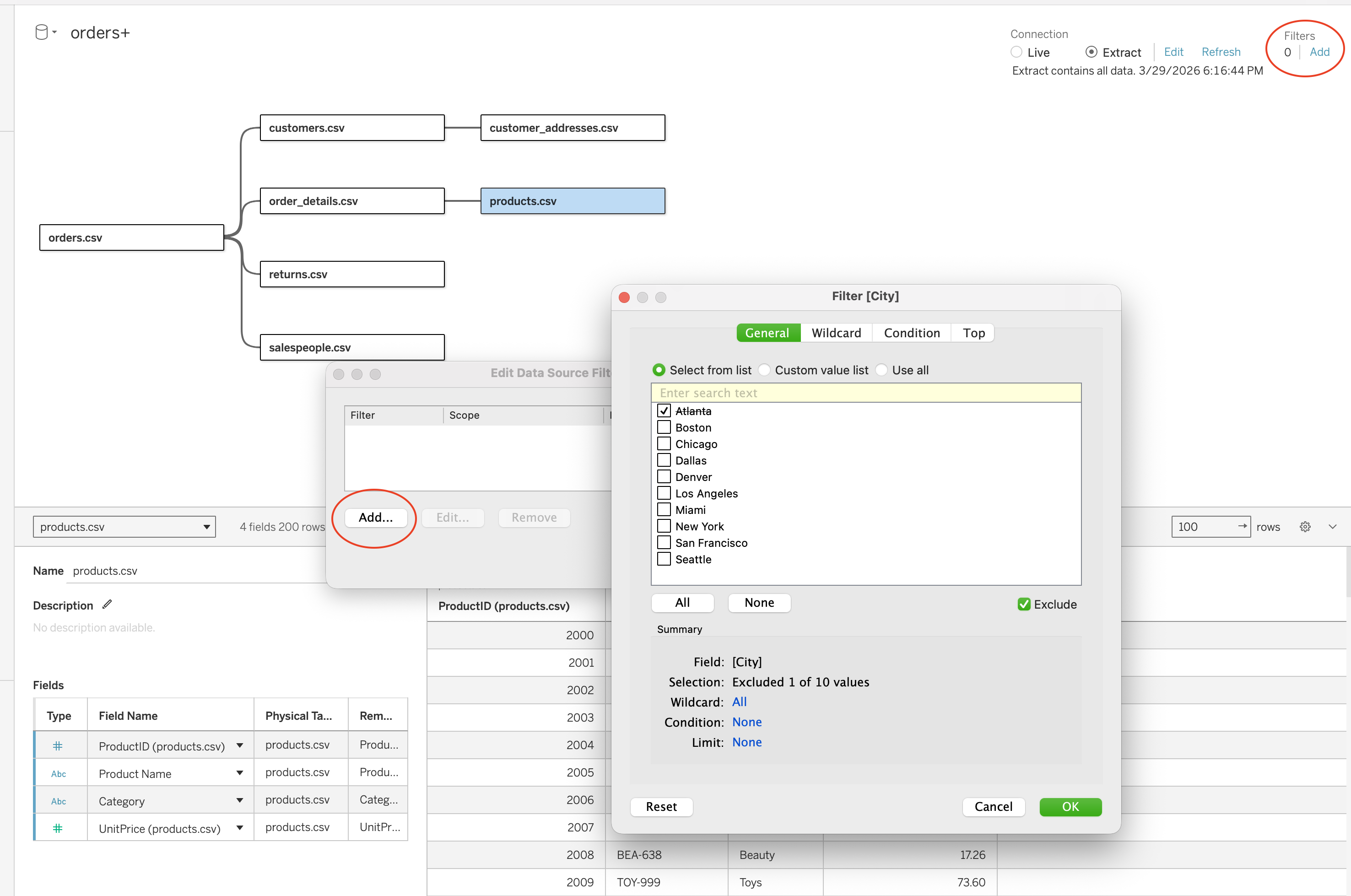Select the Live connection radio button
This screenshot has height=896, width=1351.
coord(1016,52)
